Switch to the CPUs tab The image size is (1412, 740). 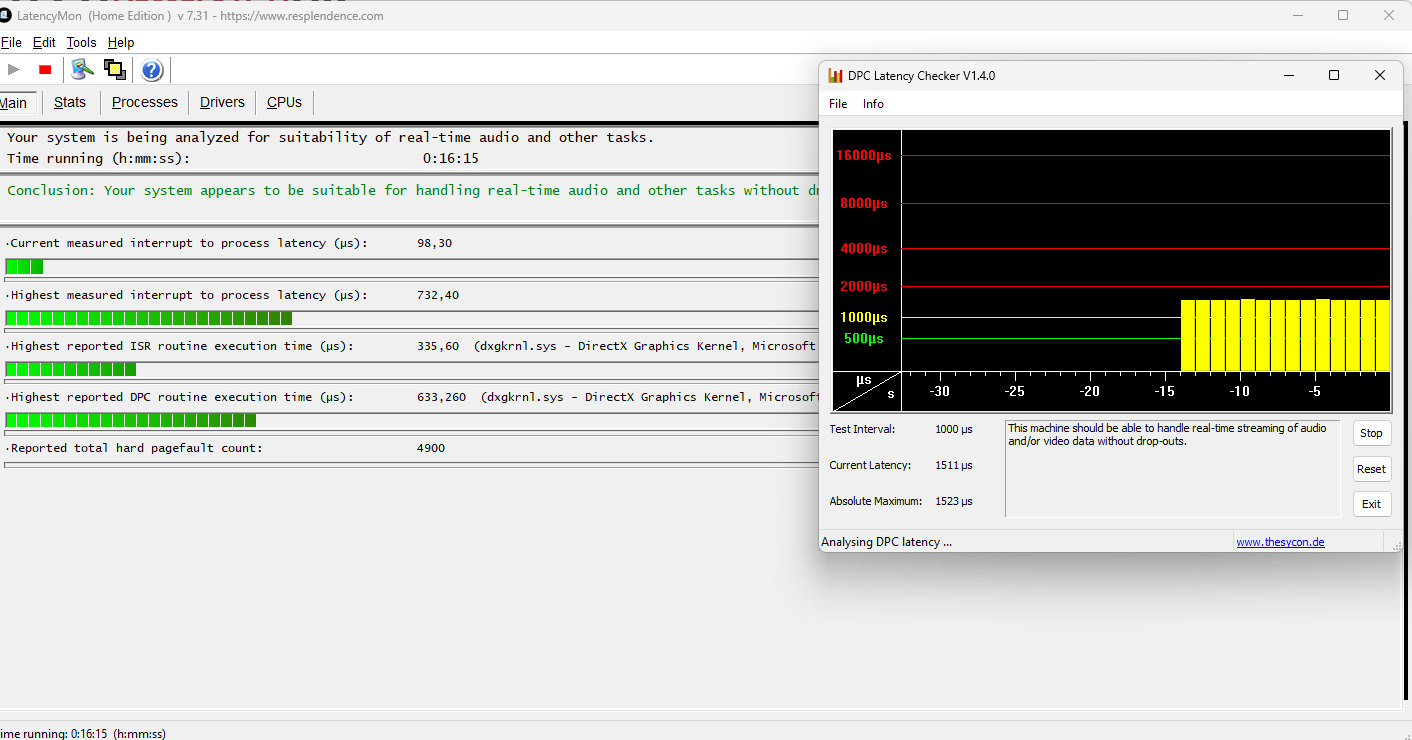coord(284,103)
